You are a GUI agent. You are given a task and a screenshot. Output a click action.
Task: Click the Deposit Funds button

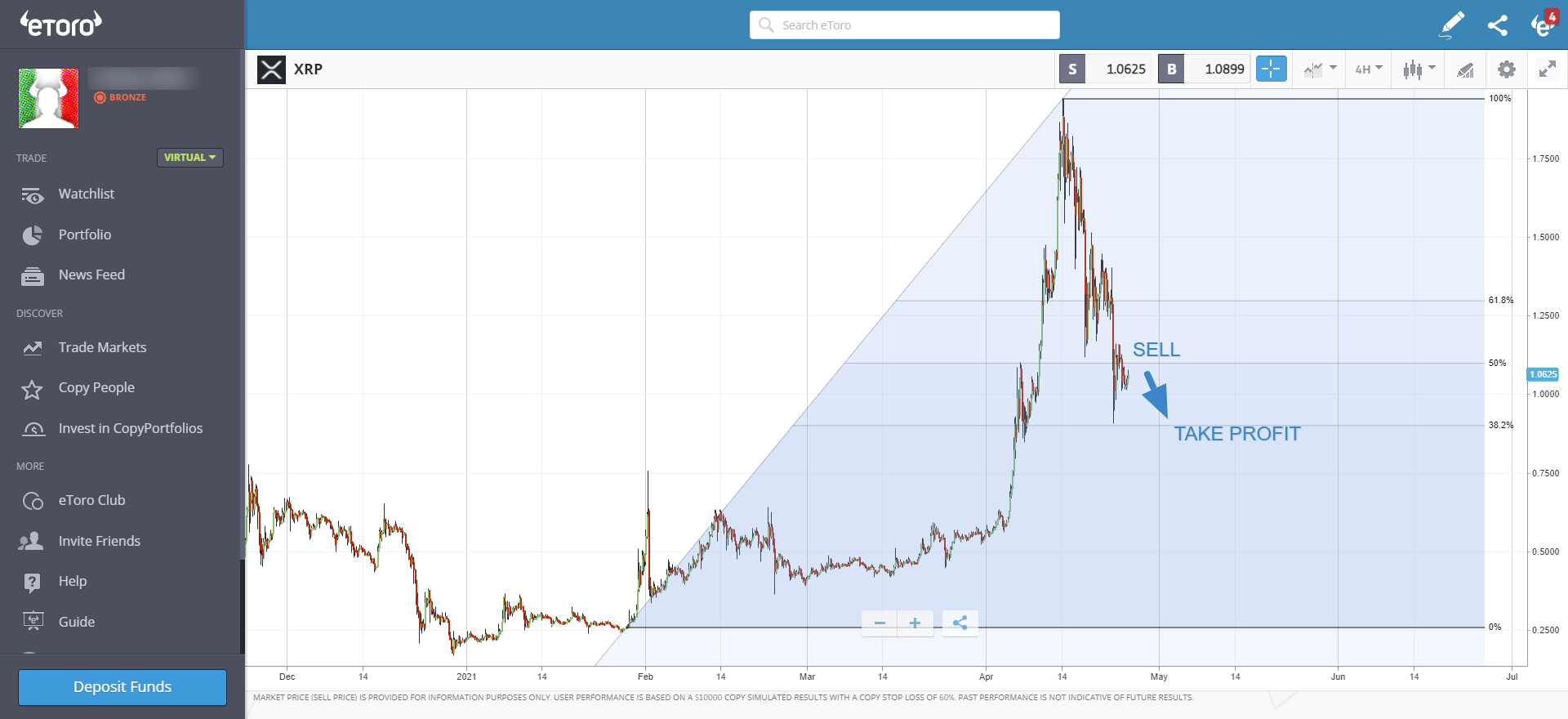click(x=122, y=687)
